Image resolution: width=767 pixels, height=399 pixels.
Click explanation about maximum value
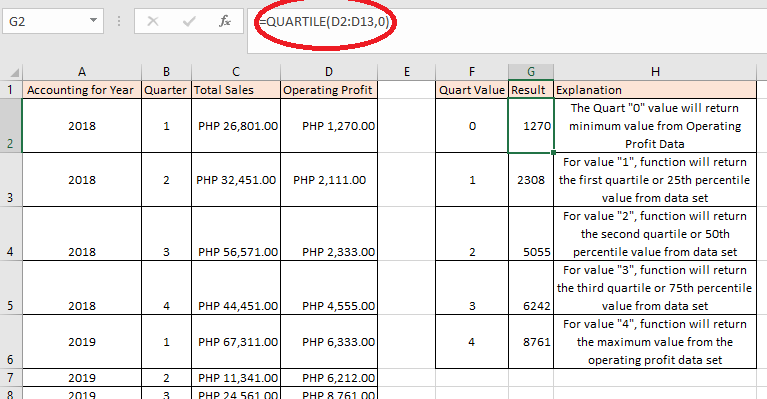[655, 341]
